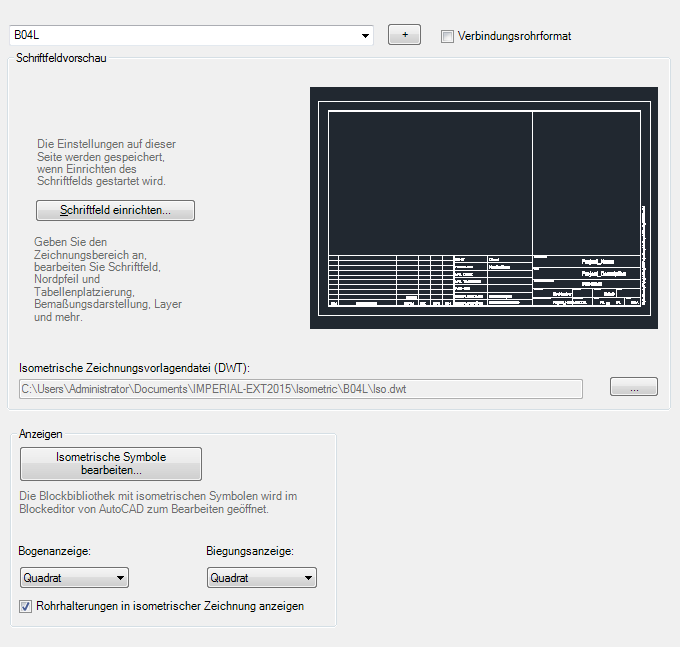Open the Biegungsanzeige dropdown
Screen dimensions: 680x647
point(262,578)
